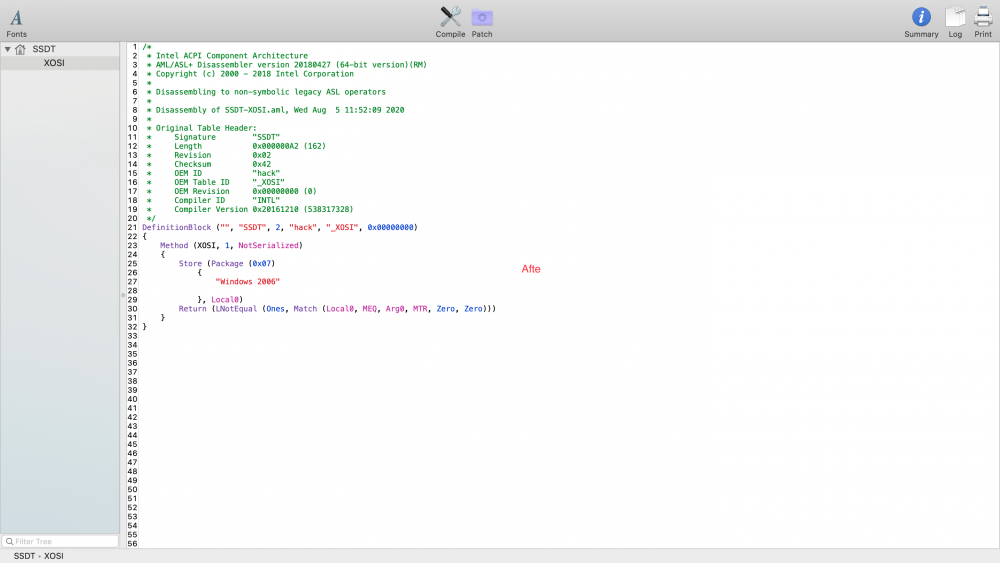This screenshot has height=563, width=1000.
Task: Click the home icon beside SSDT
Action: pos(21,49)
